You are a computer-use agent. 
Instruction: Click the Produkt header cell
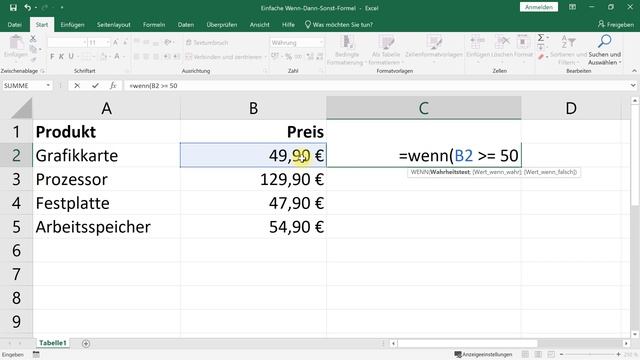[x=106, y=132]
